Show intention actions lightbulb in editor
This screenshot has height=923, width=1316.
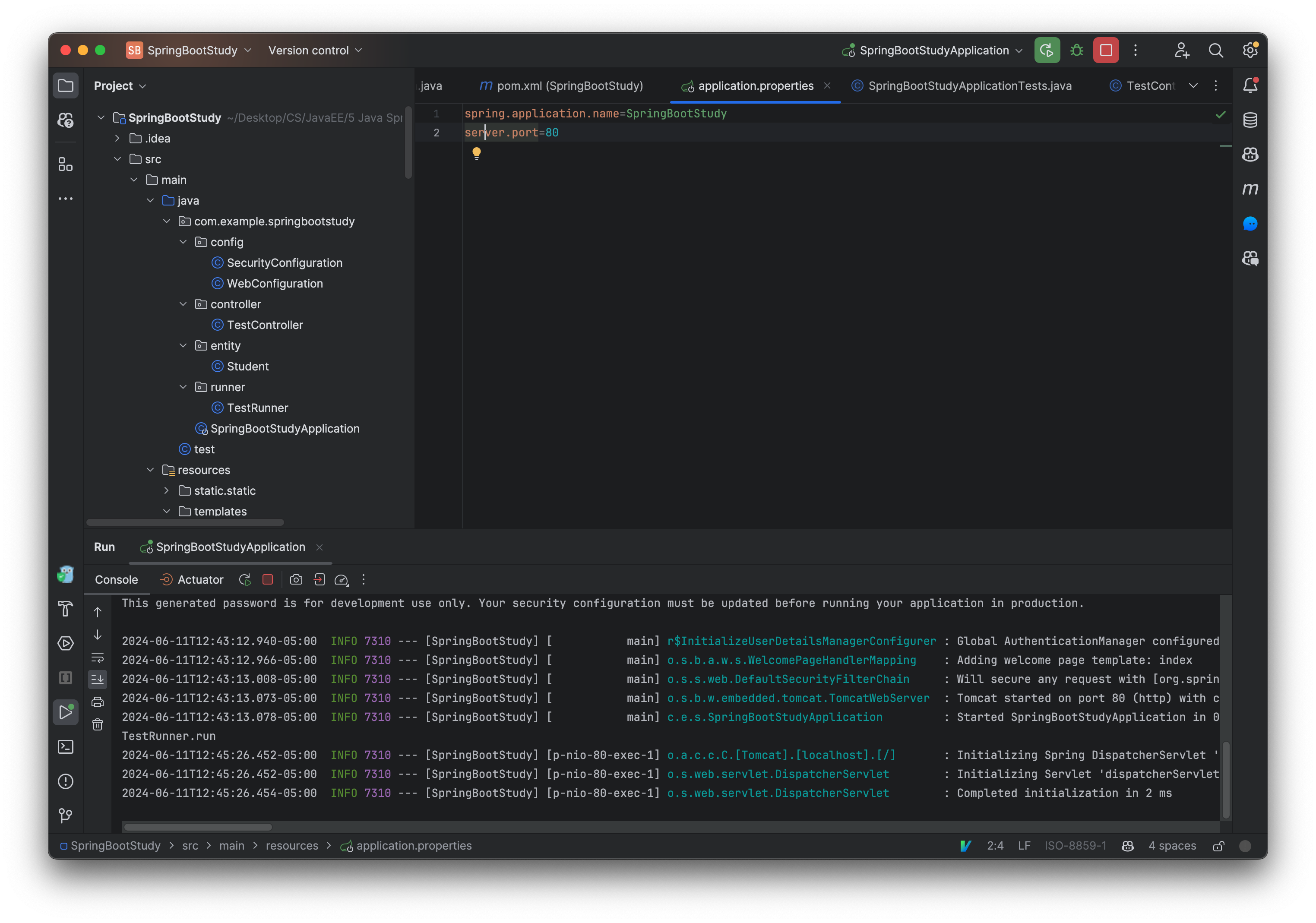[476, 153]
